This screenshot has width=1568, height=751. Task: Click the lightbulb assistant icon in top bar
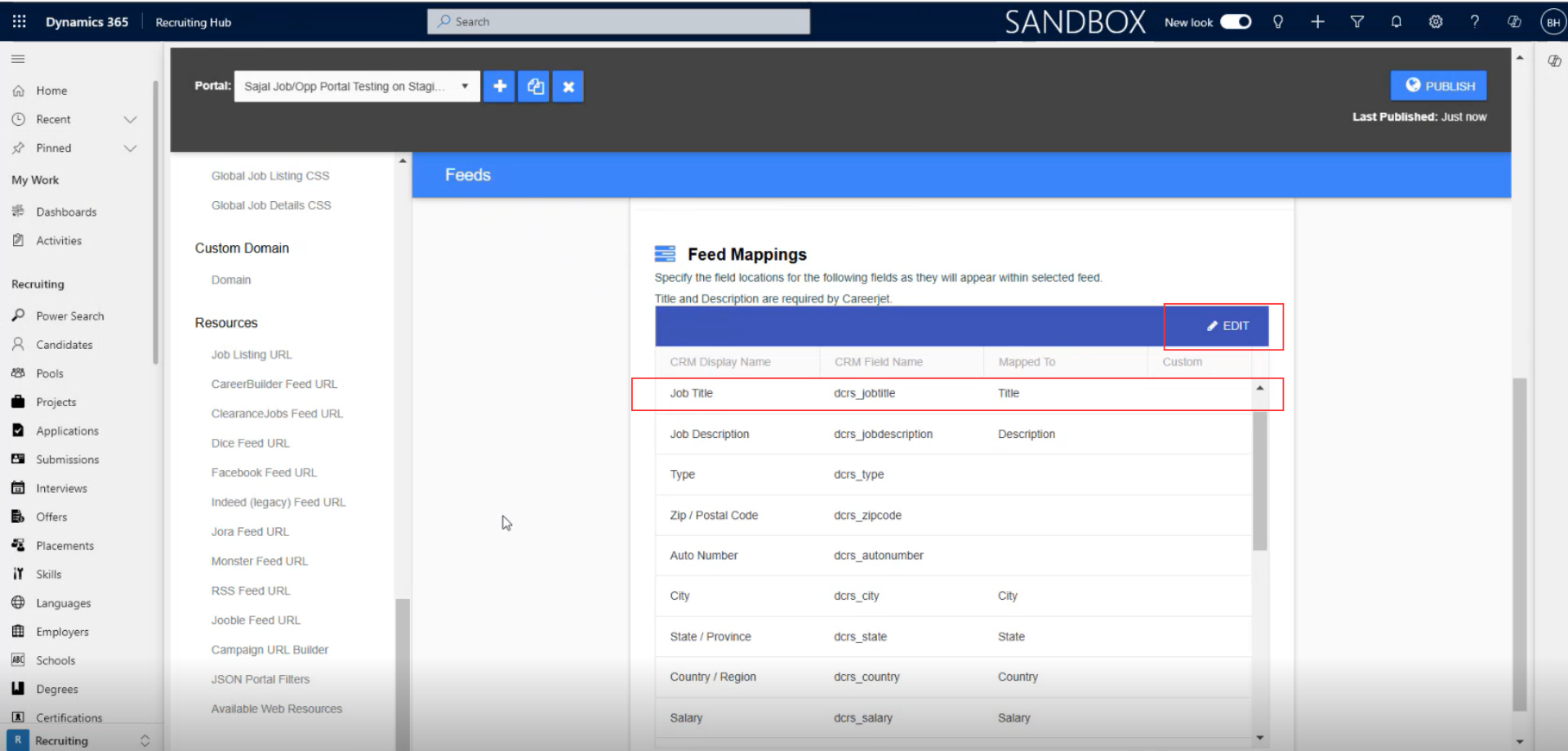[1278, 22]
